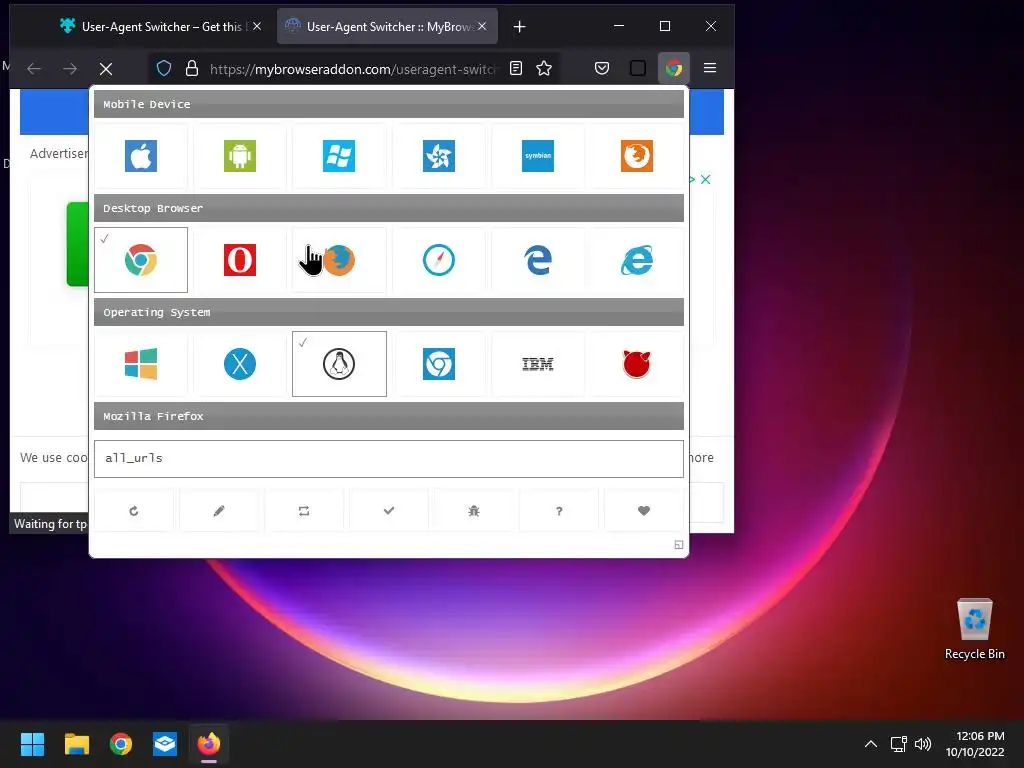Toggle the User-Agent Switcher toolbar icon
The height and width of the screenshot is (768, 1024).
point(674,69)
